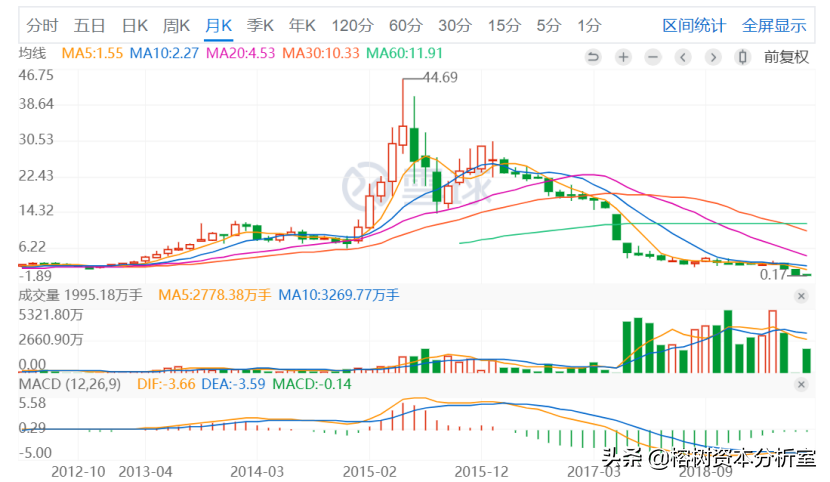
Task: Select the 周K weekly candlestick tab
Action: tap(176, 25)
